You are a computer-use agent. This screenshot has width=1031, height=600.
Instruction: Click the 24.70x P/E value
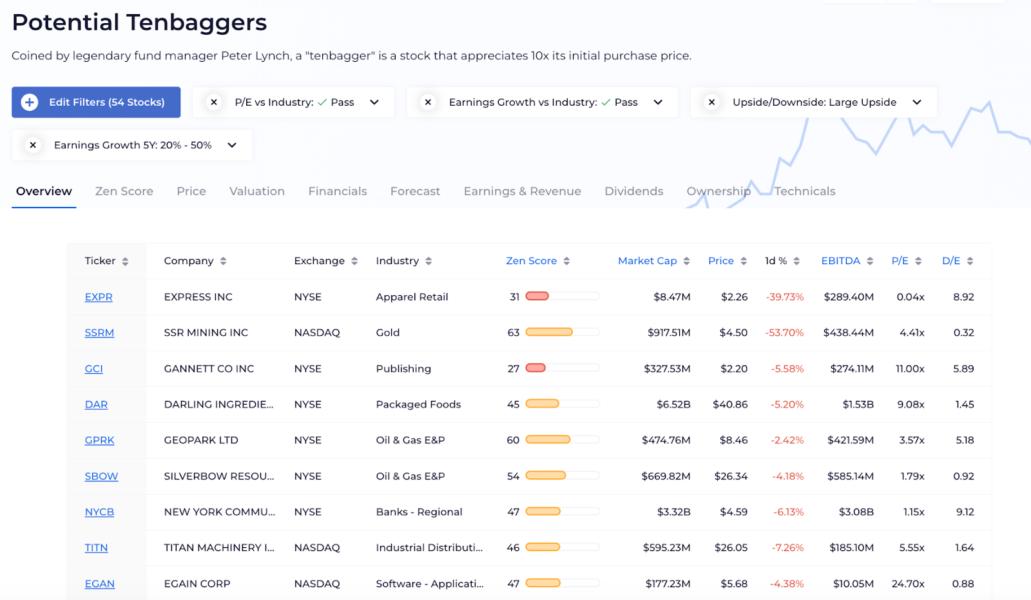point(907,584)
